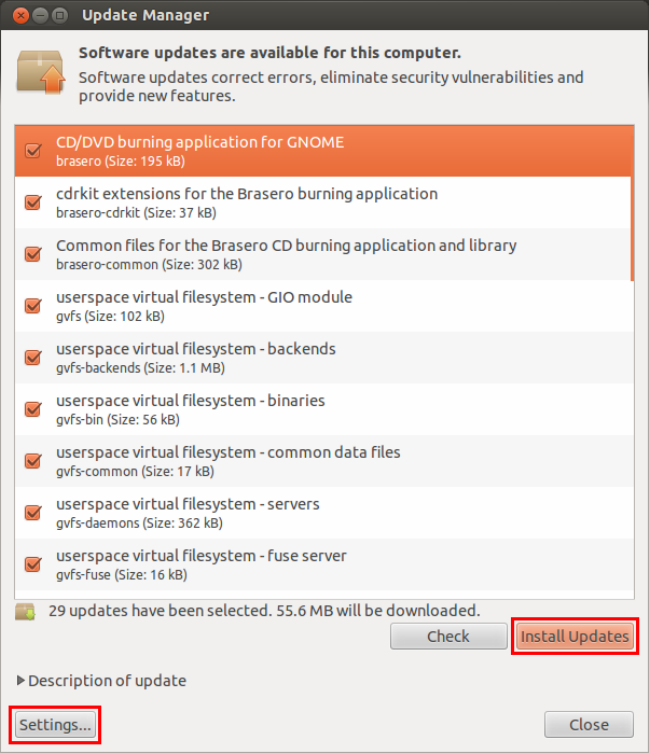Click the Close button at bottom

(589, 725)
